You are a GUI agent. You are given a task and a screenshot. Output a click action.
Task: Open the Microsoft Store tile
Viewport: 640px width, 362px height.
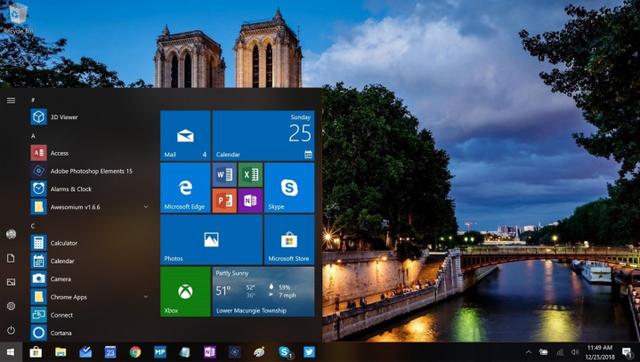coord(289,240)
